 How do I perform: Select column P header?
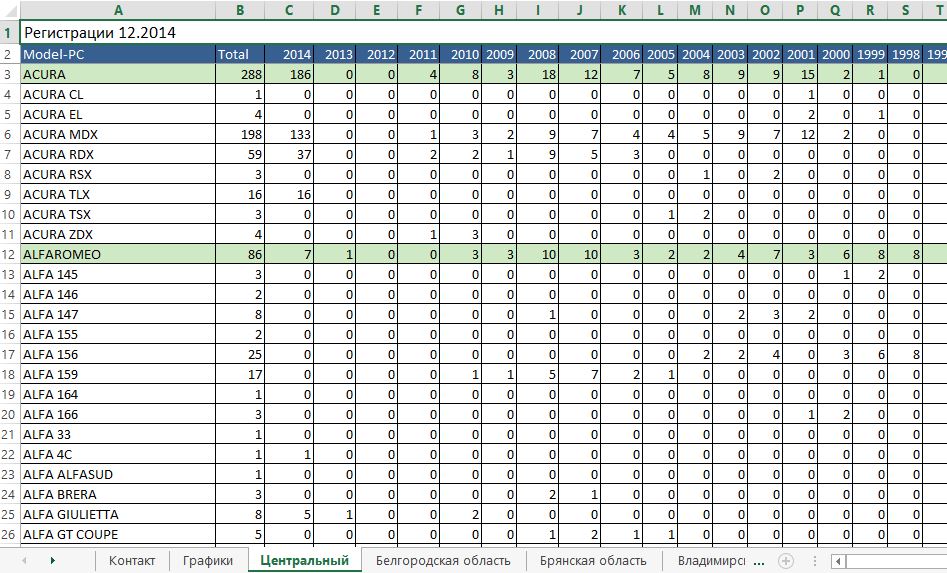pos(800,10)
